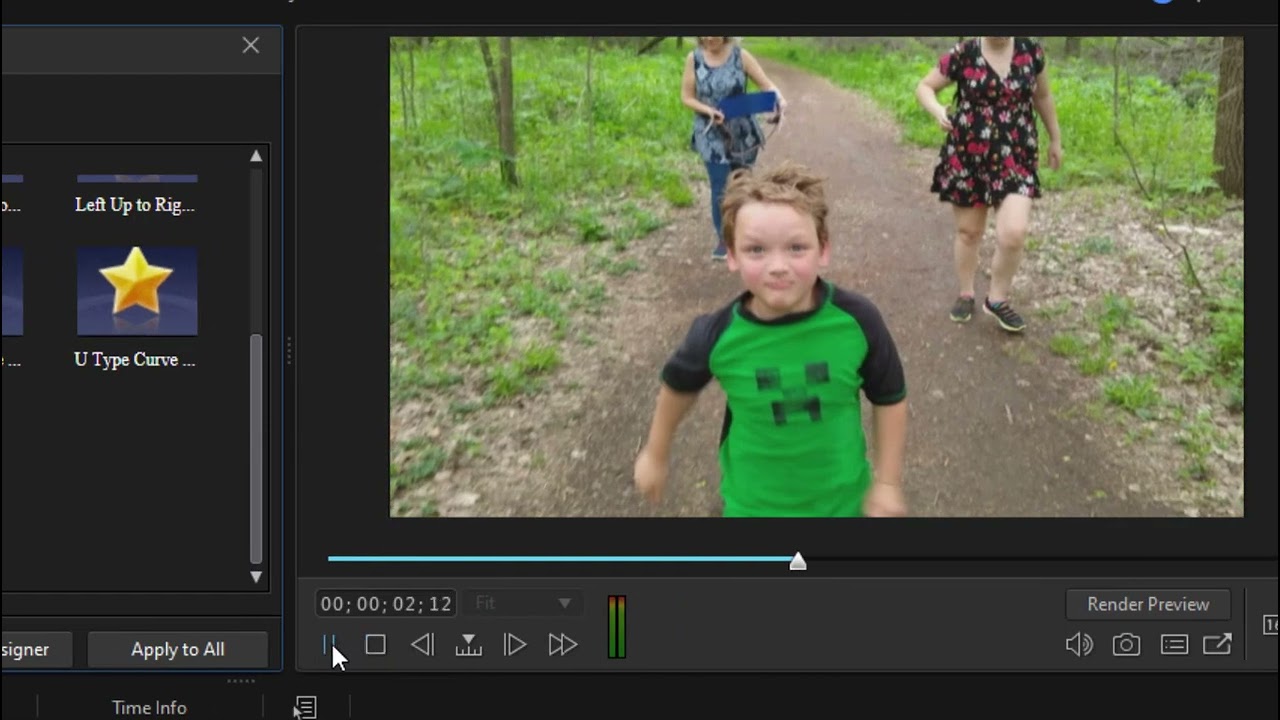Click the fast forward button
Viewport: 1280px width, 720px height.
(x=562, y=645)
